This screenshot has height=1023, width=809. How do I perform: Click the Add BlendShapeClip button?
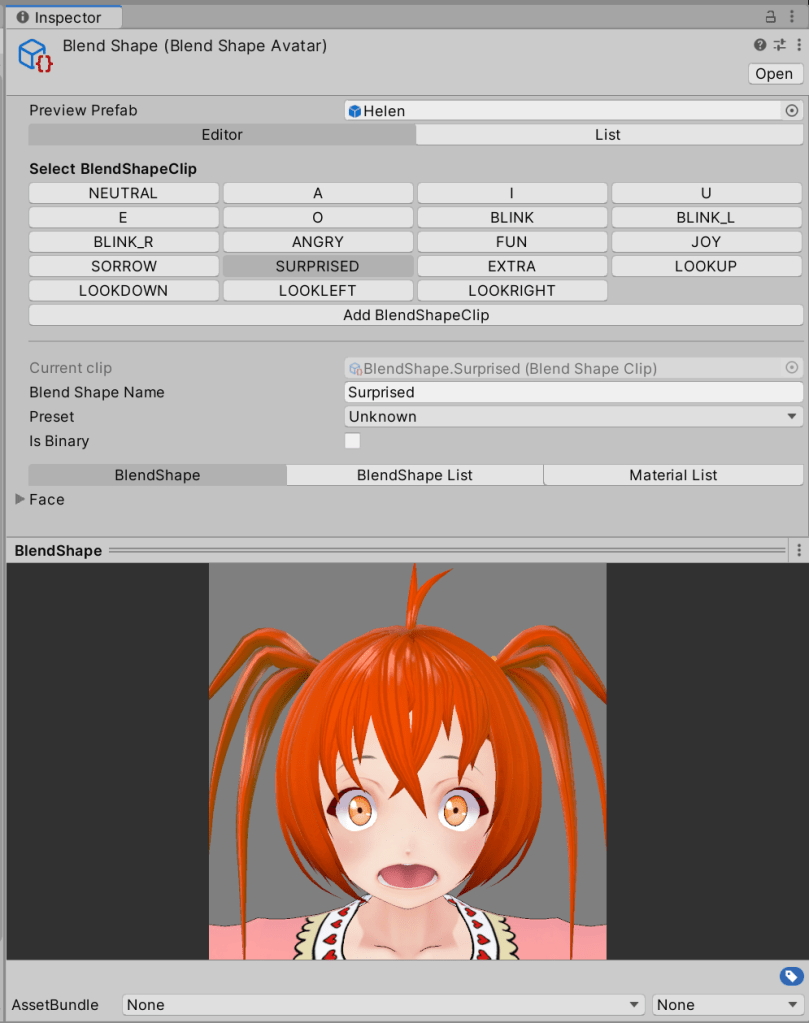click(x=416, y=315)
